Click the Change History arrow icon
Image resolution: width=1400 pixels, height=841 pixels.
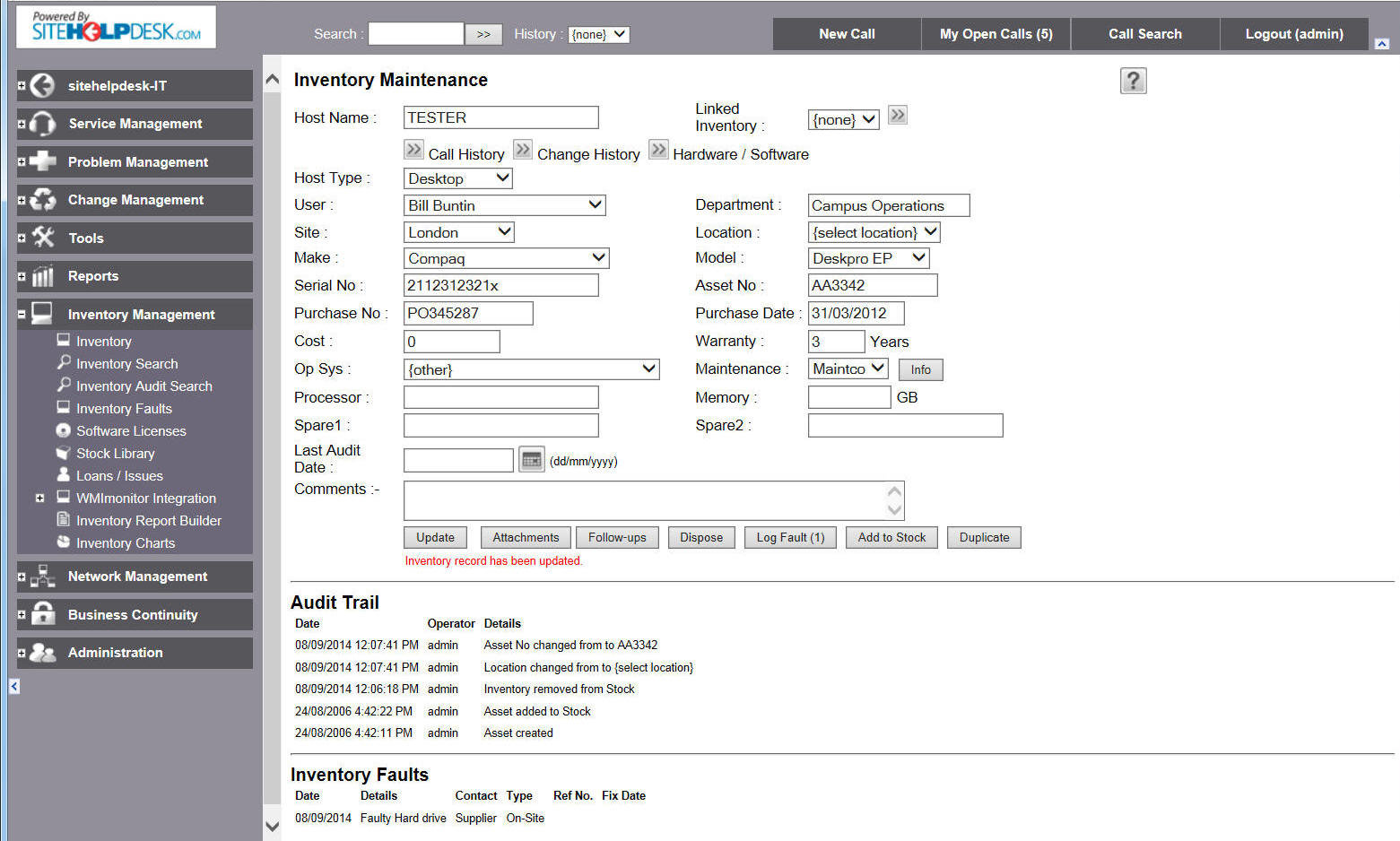click(523, 149)
